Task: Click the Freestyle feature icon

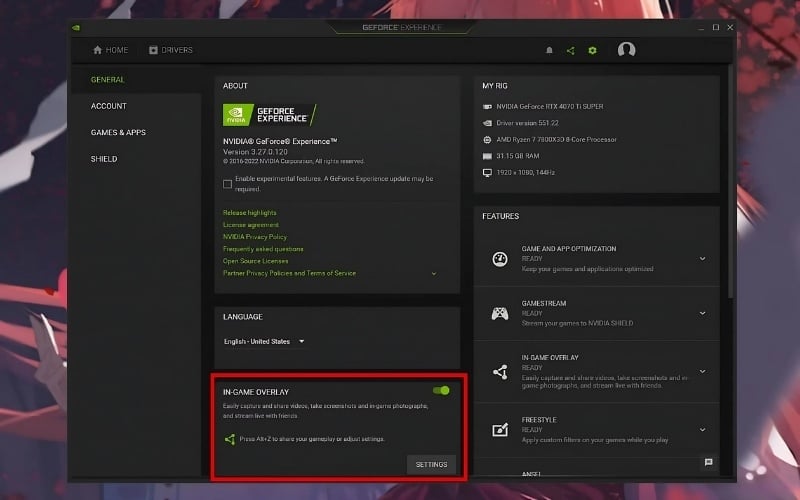Action: (500, 430)
